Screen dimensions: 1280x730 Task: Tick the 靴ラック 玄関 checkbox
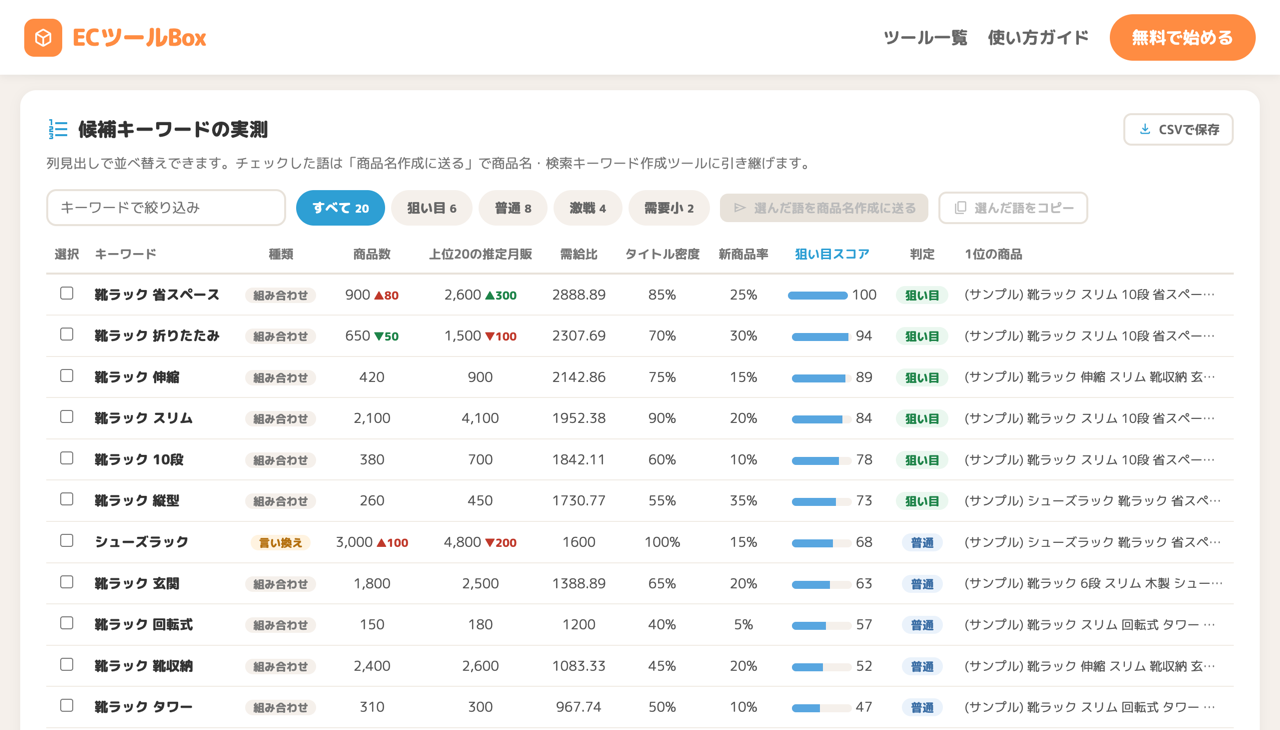point(67,582)
